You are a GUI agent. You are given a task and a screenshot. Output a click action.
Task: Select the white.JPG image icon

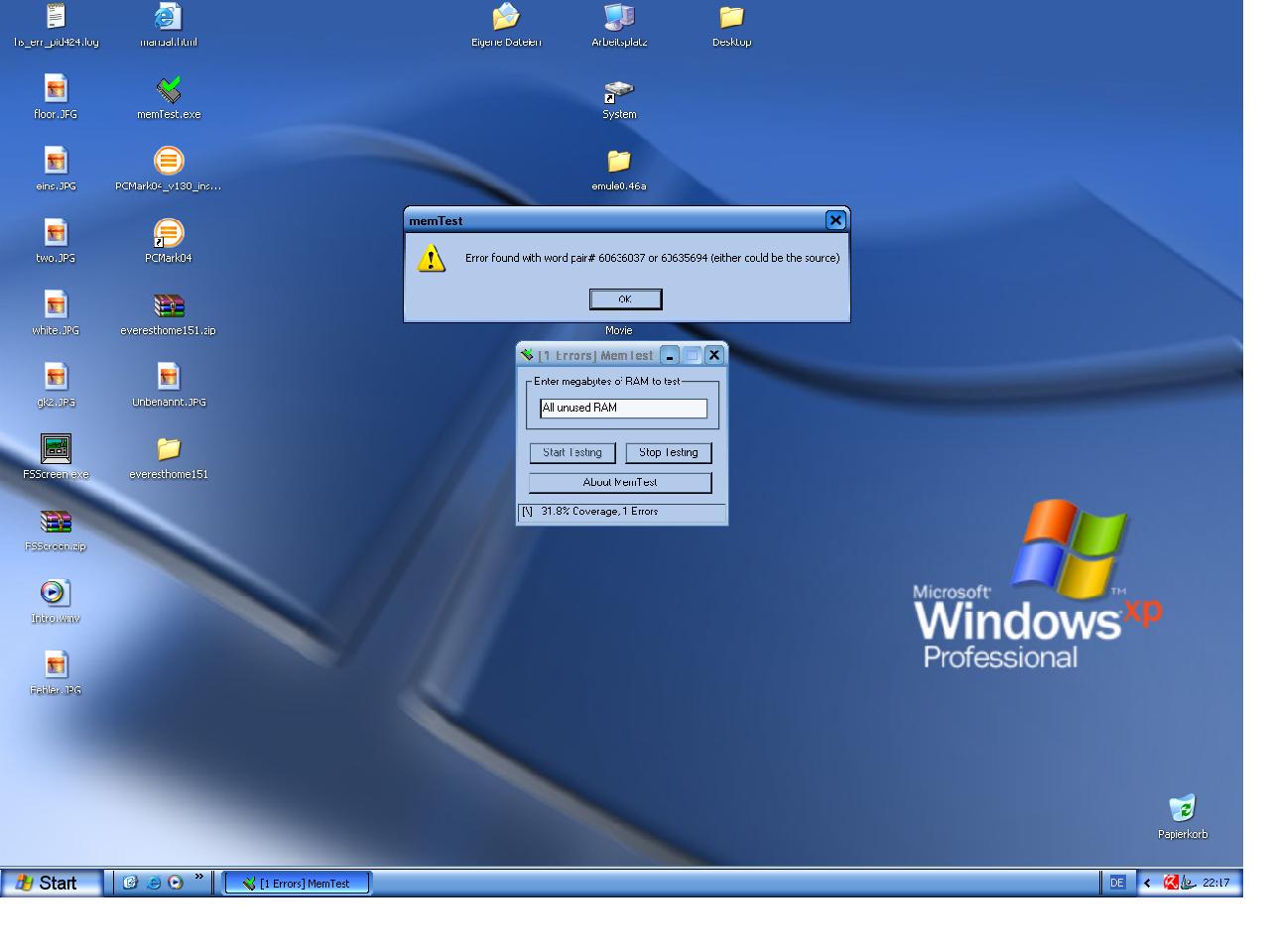click(x=56, y=304)
